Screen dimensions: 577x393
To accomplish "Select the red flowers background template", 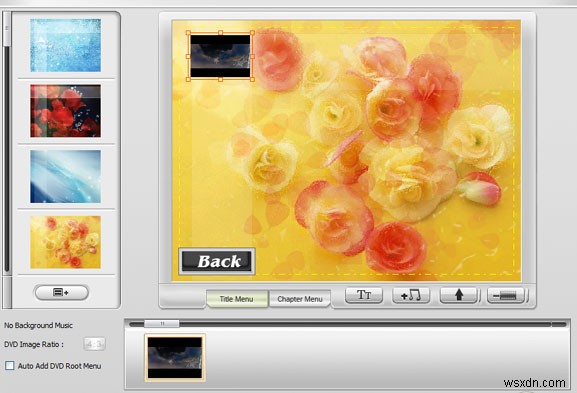I will (x=66, y=111).
